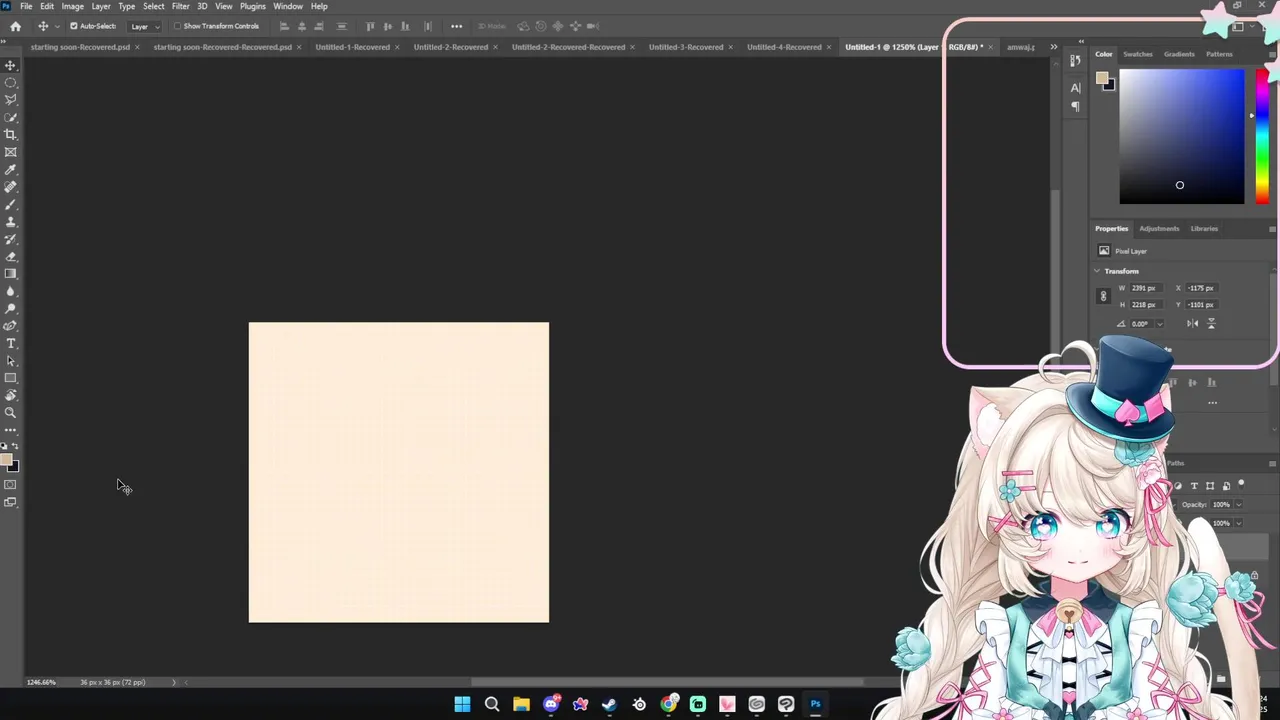This screenshot has height=720, width=1280.
Task: Click the W width input field
Action: click(1145, 288)
